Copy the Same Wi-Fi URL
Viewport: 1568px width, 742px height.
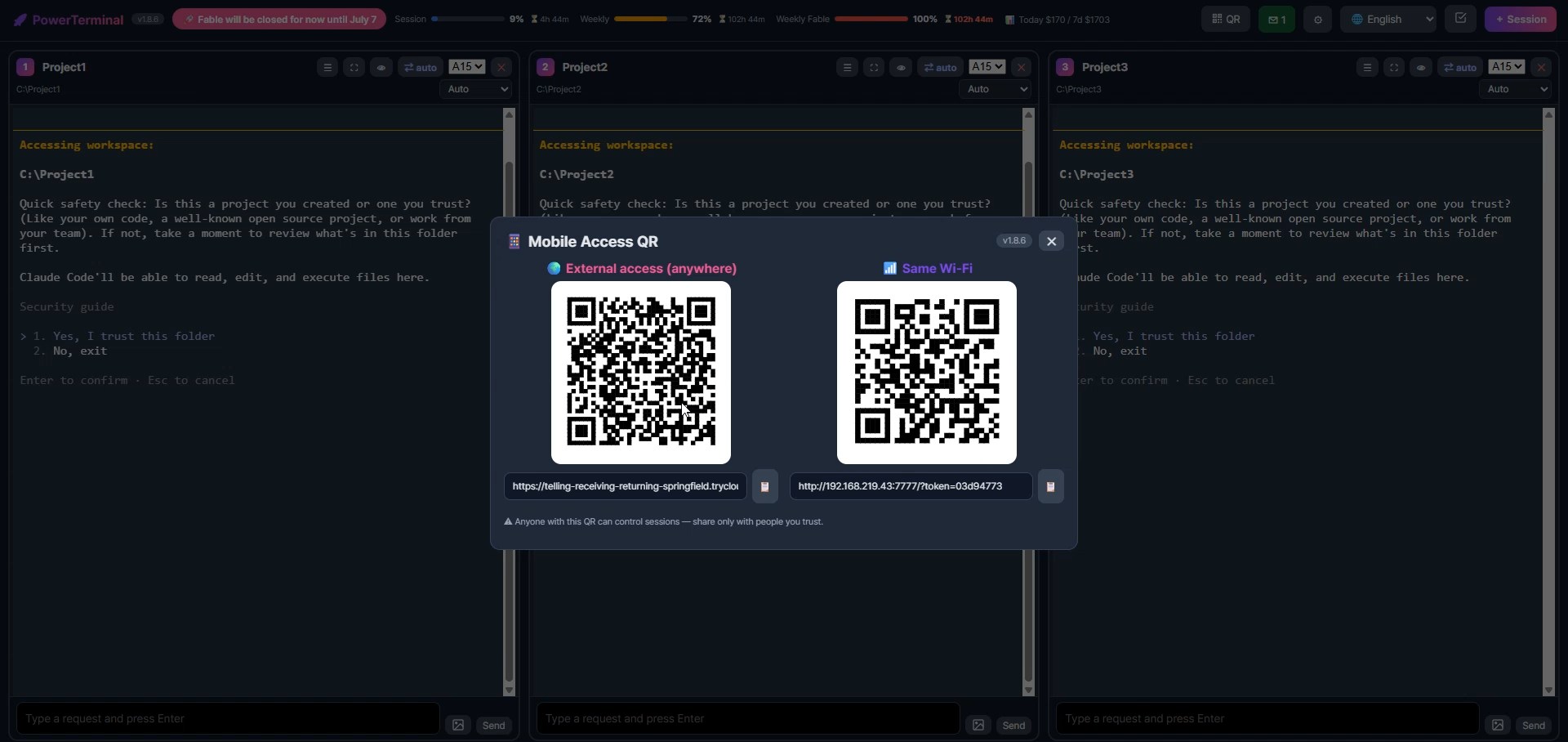[1051, 486]
